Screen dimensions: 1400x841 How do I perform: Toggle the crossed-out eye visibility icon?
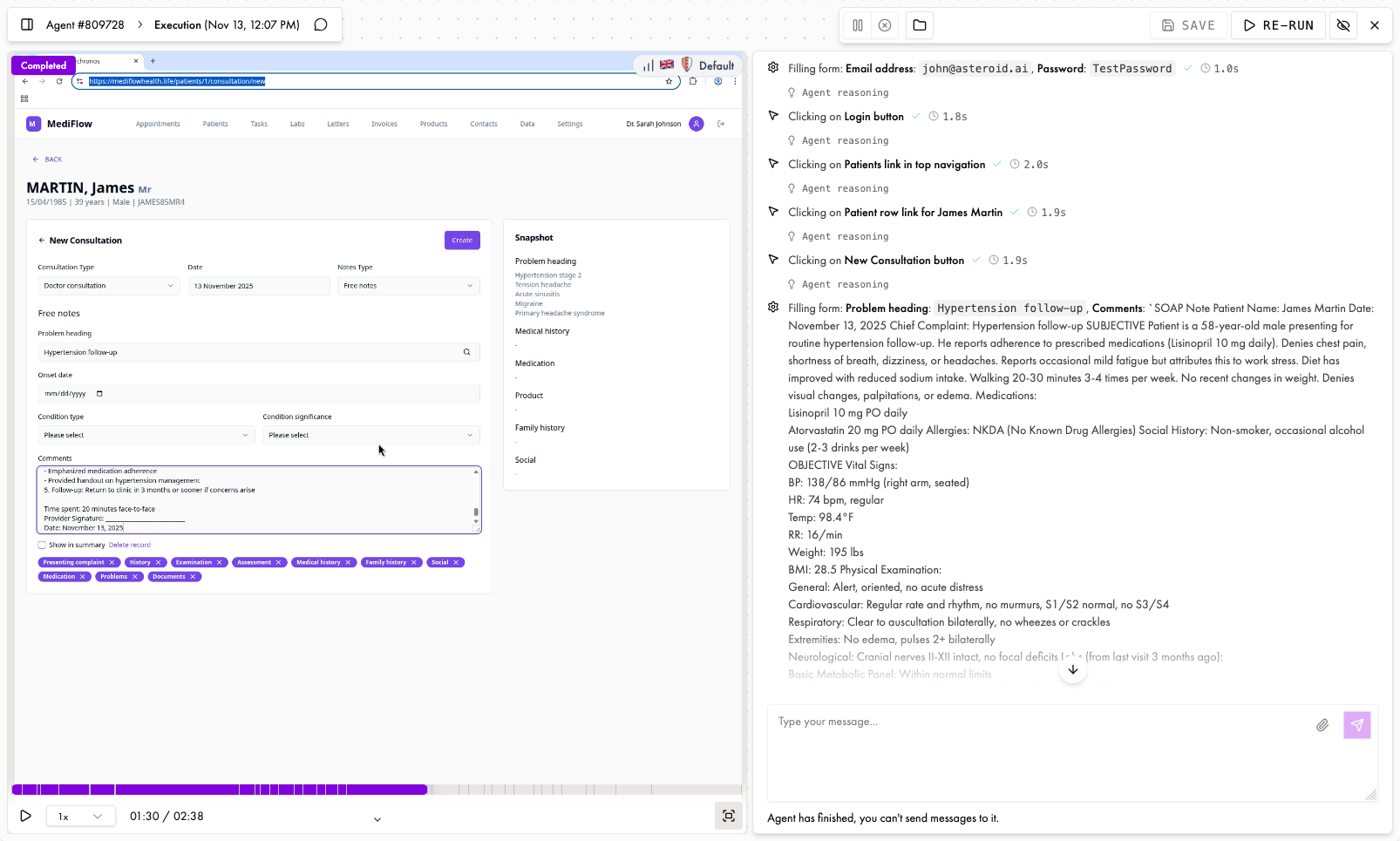[1343, 25]
